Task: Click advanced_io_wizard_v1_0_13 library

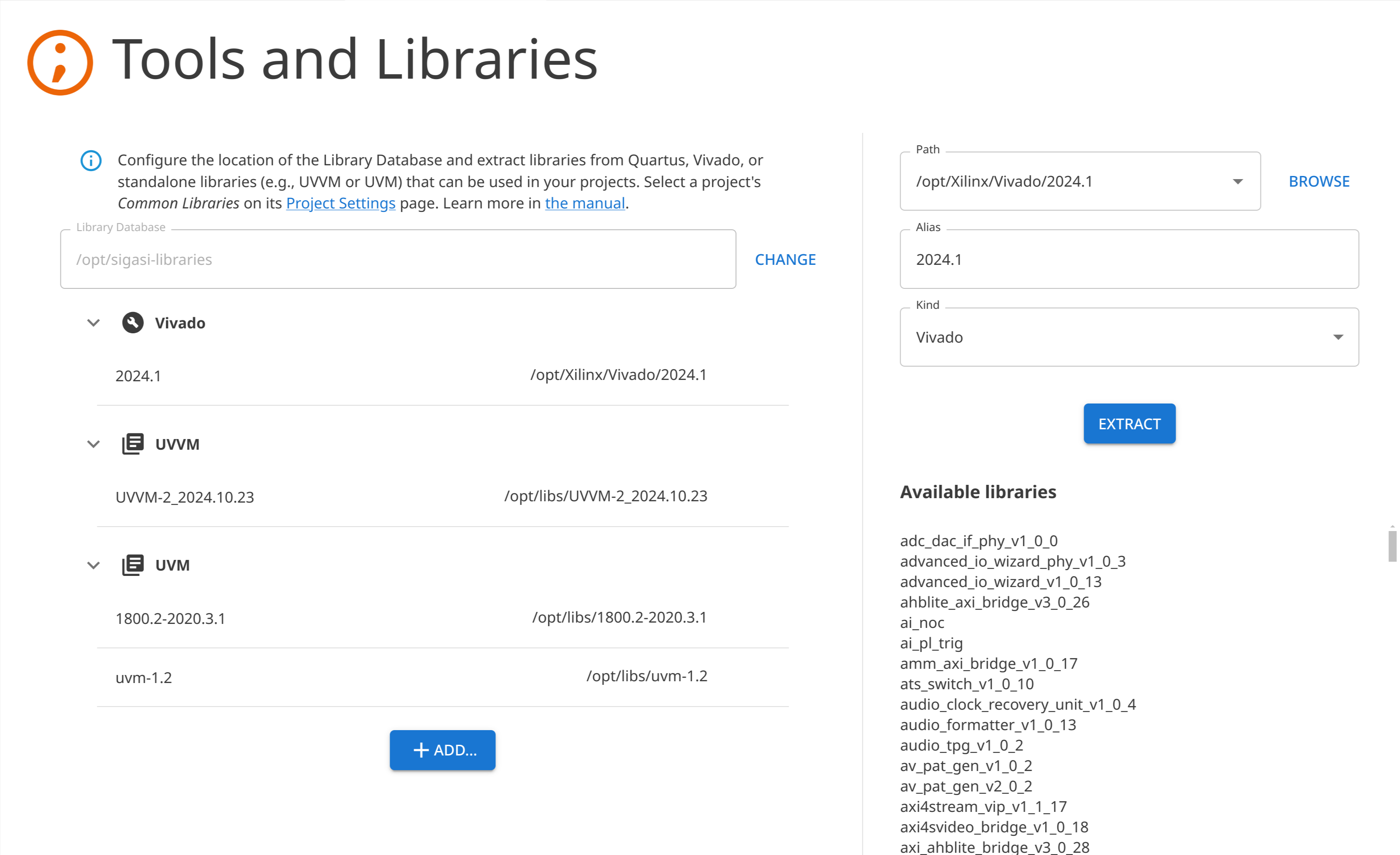Action: coord(1001,582)
